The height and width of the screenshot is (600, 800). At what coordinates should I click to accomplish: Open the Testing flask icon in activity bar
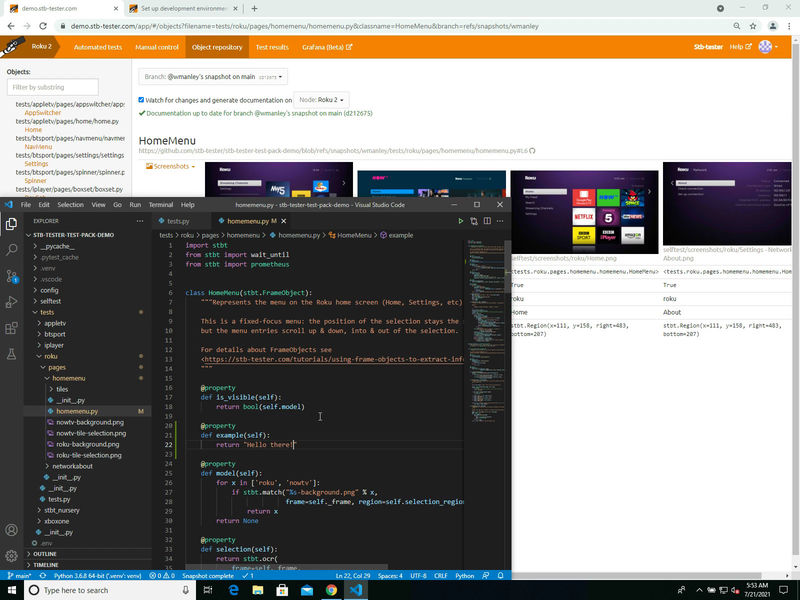click(11, 353)
